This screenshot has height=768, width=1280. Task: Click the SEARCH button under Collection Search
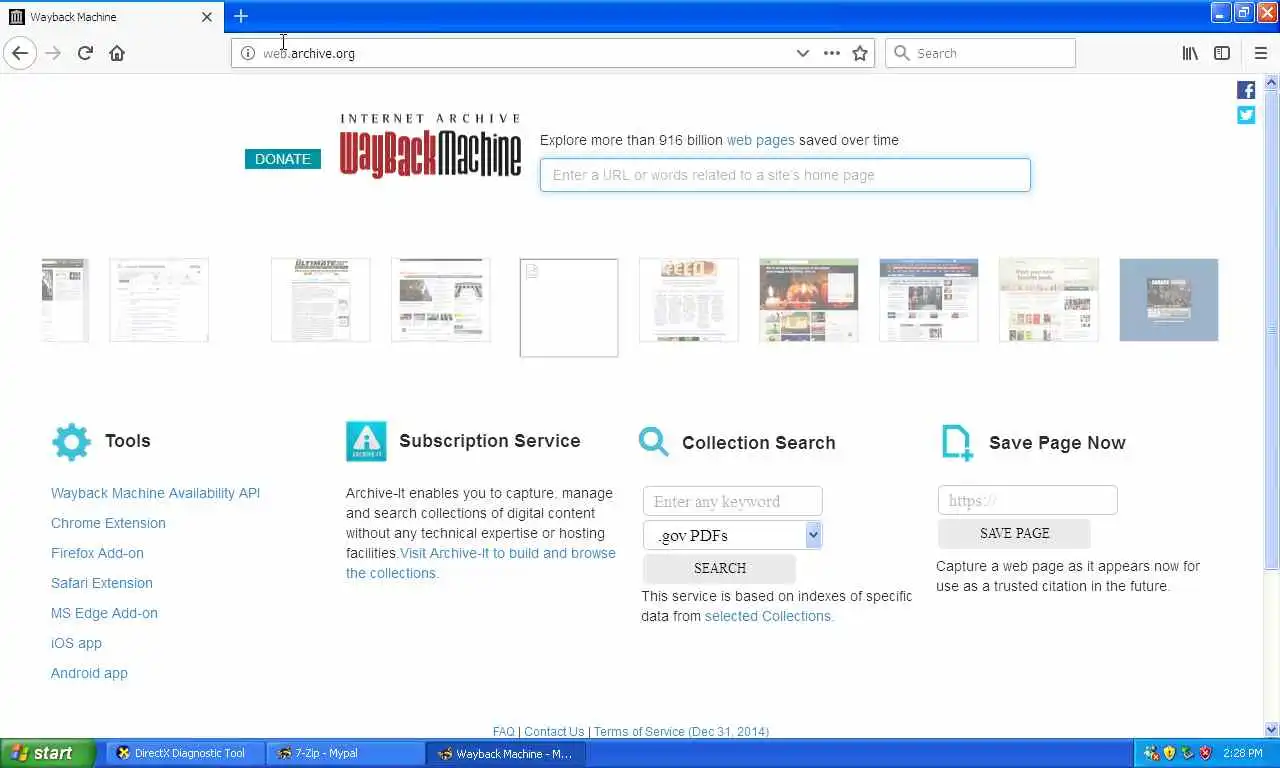coord(720,568)
